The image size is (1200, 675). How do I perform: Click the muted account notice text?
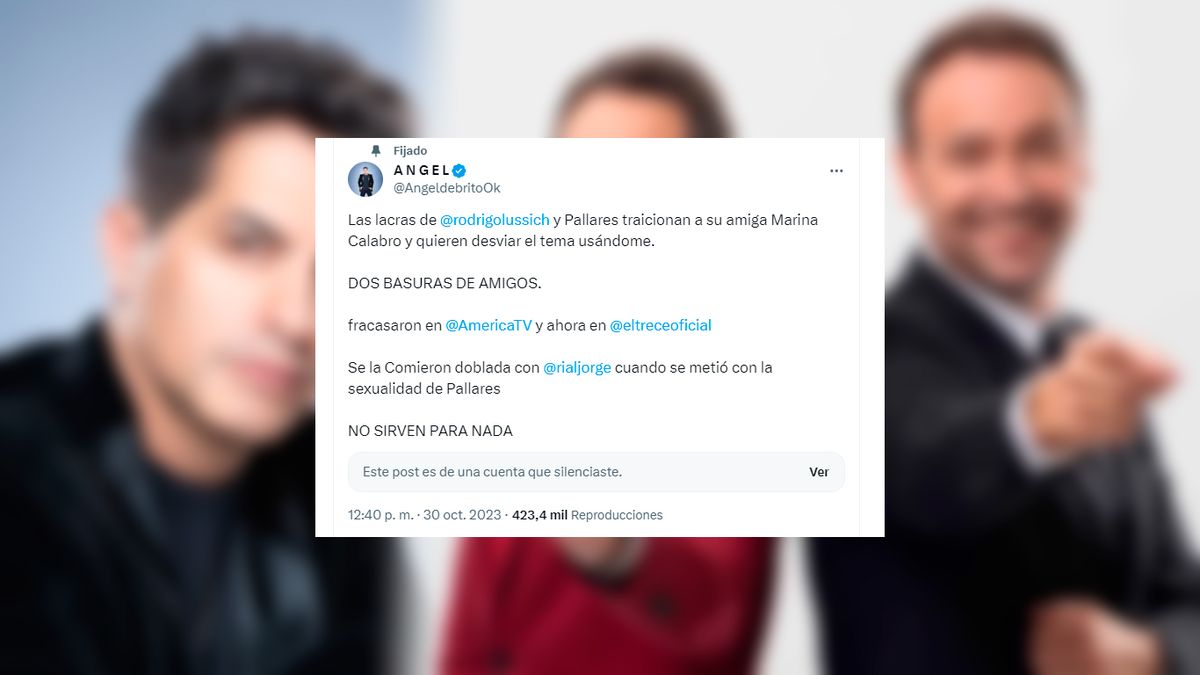pos(492,472)
